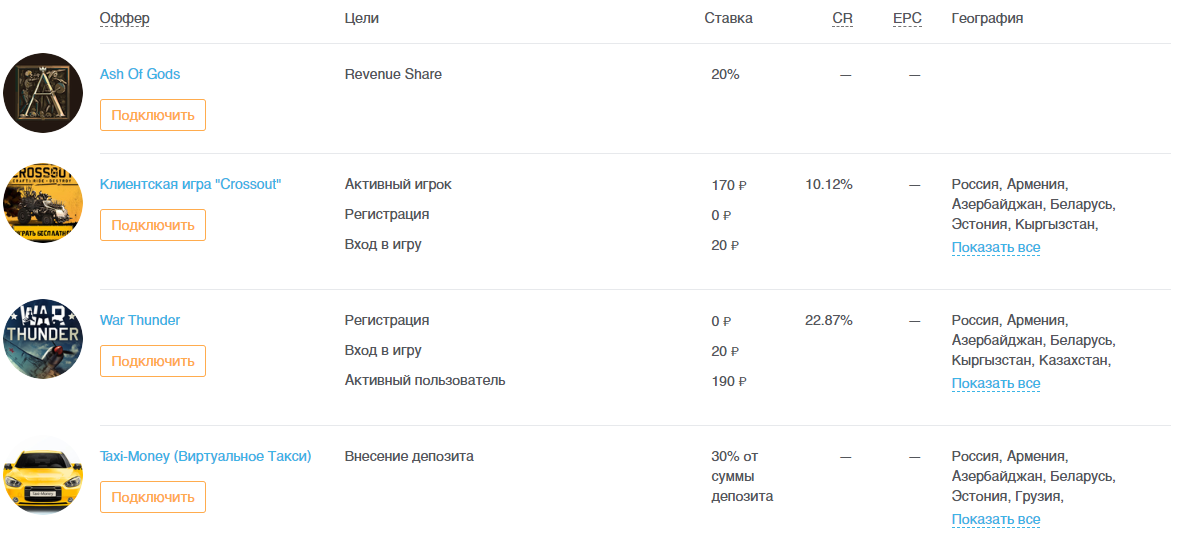This screenshot has width=1178, height=548.
Task: Click the Crossout game logo thumbnail
Action: coord(43,203)
